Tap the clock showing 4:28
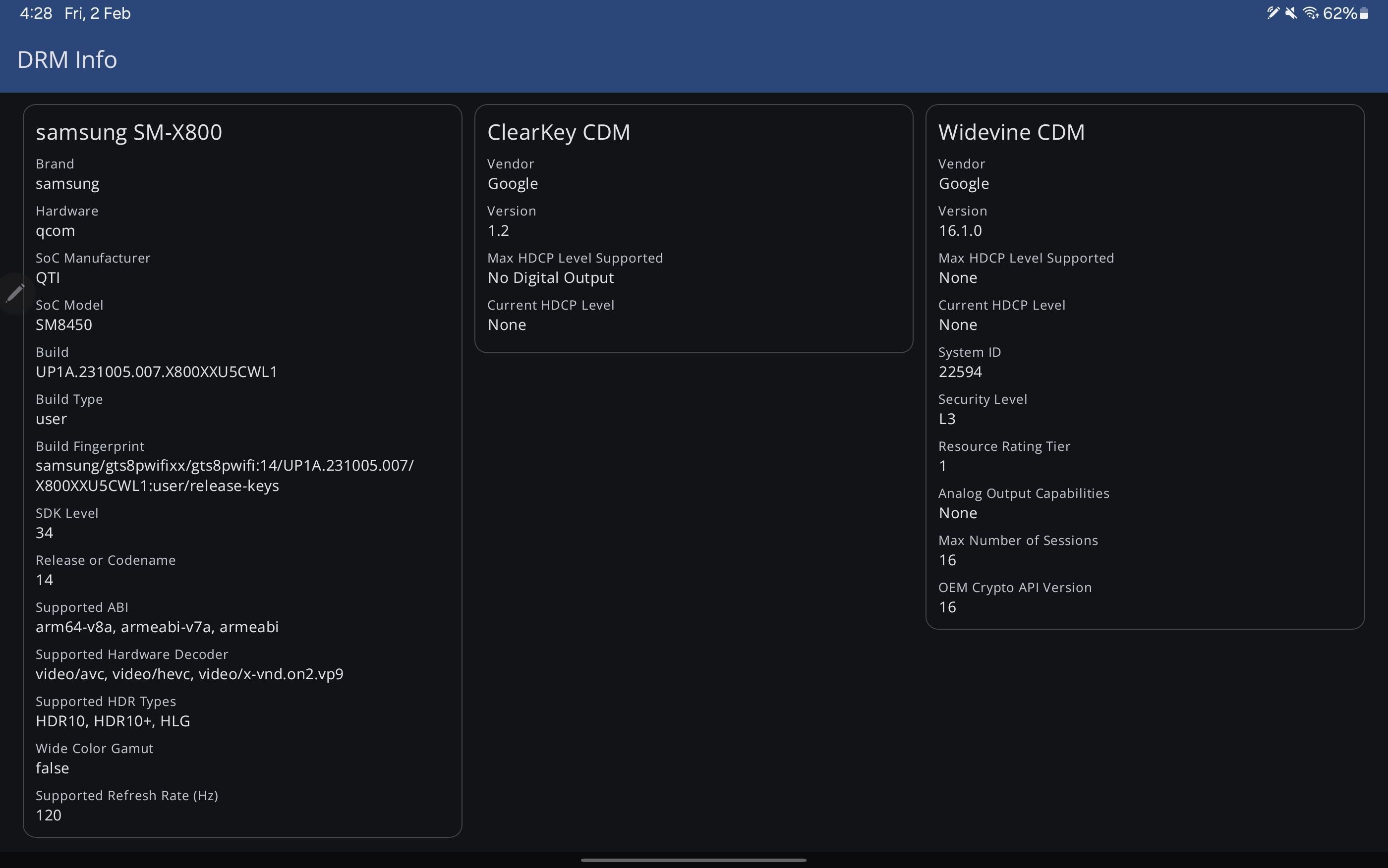This screenshot has height=868, width=1388. click(x=35, y=12)
